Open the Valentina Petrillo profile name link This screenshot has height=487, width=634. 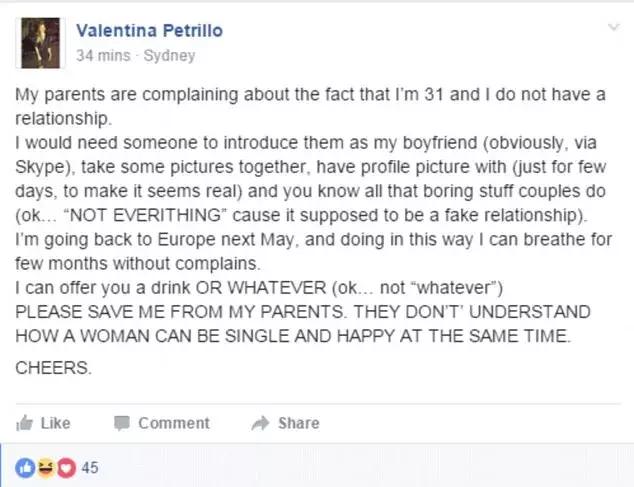[149, 31]
